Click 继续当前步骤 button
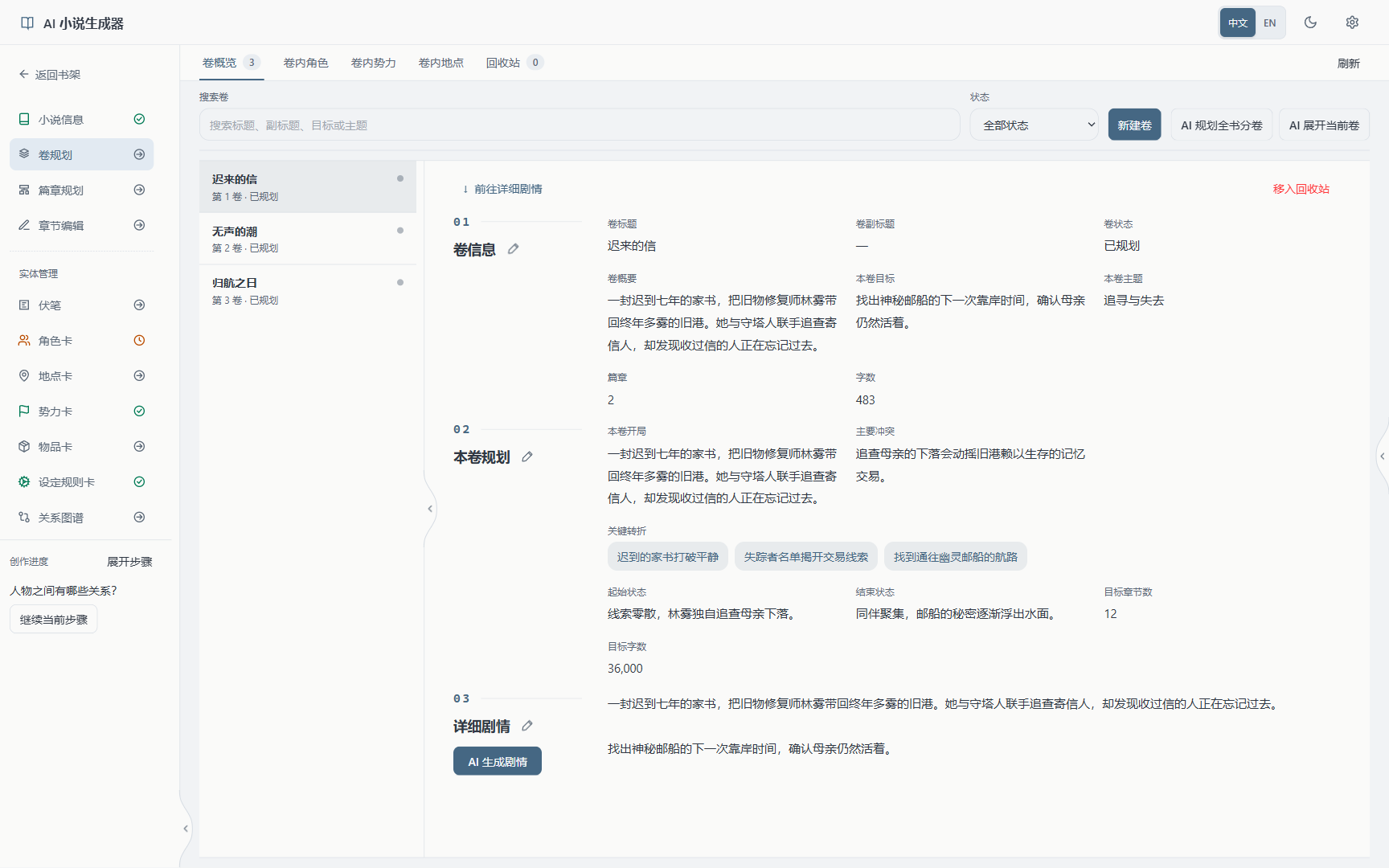 coord(54,620)
